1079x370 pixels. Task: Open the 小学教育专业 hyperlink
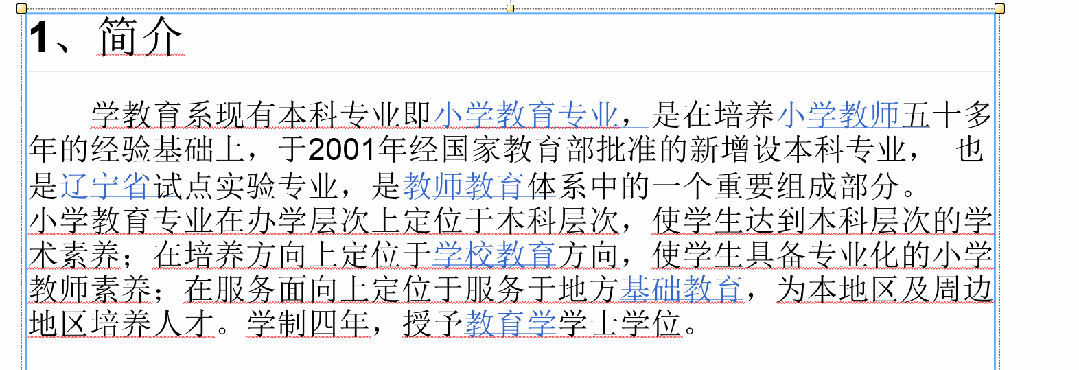pos(526,114)
